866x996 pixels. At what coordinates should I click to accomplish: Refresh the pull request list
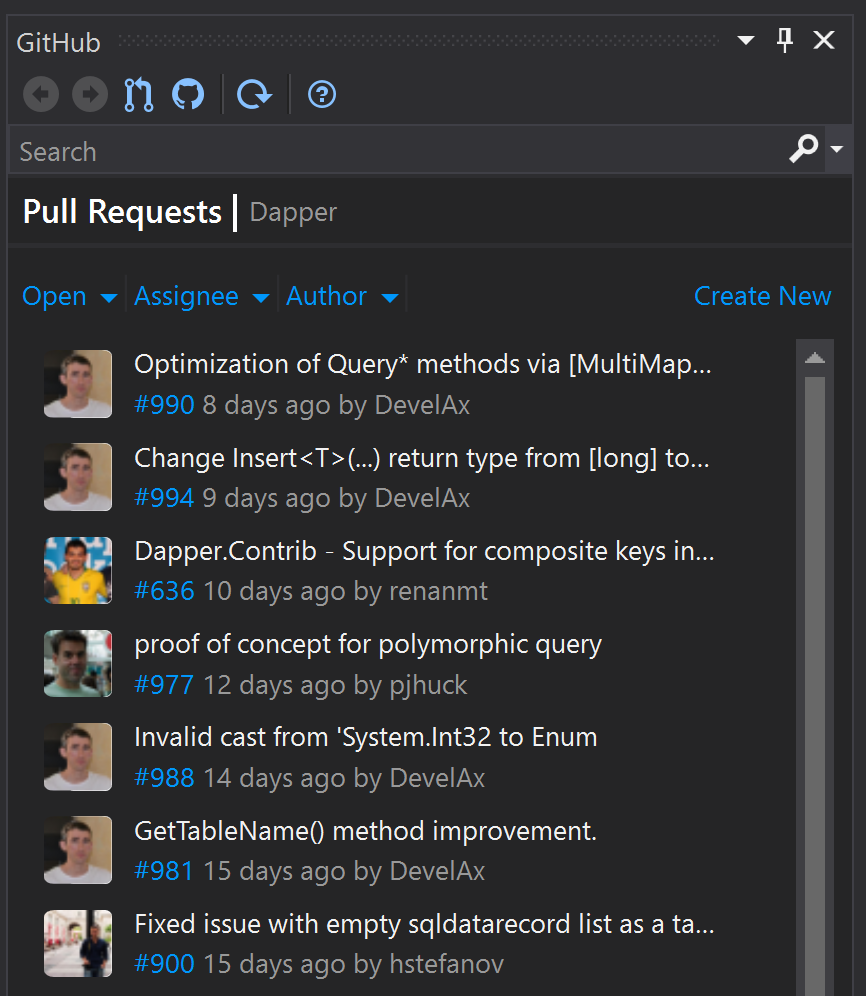[254, 95]
